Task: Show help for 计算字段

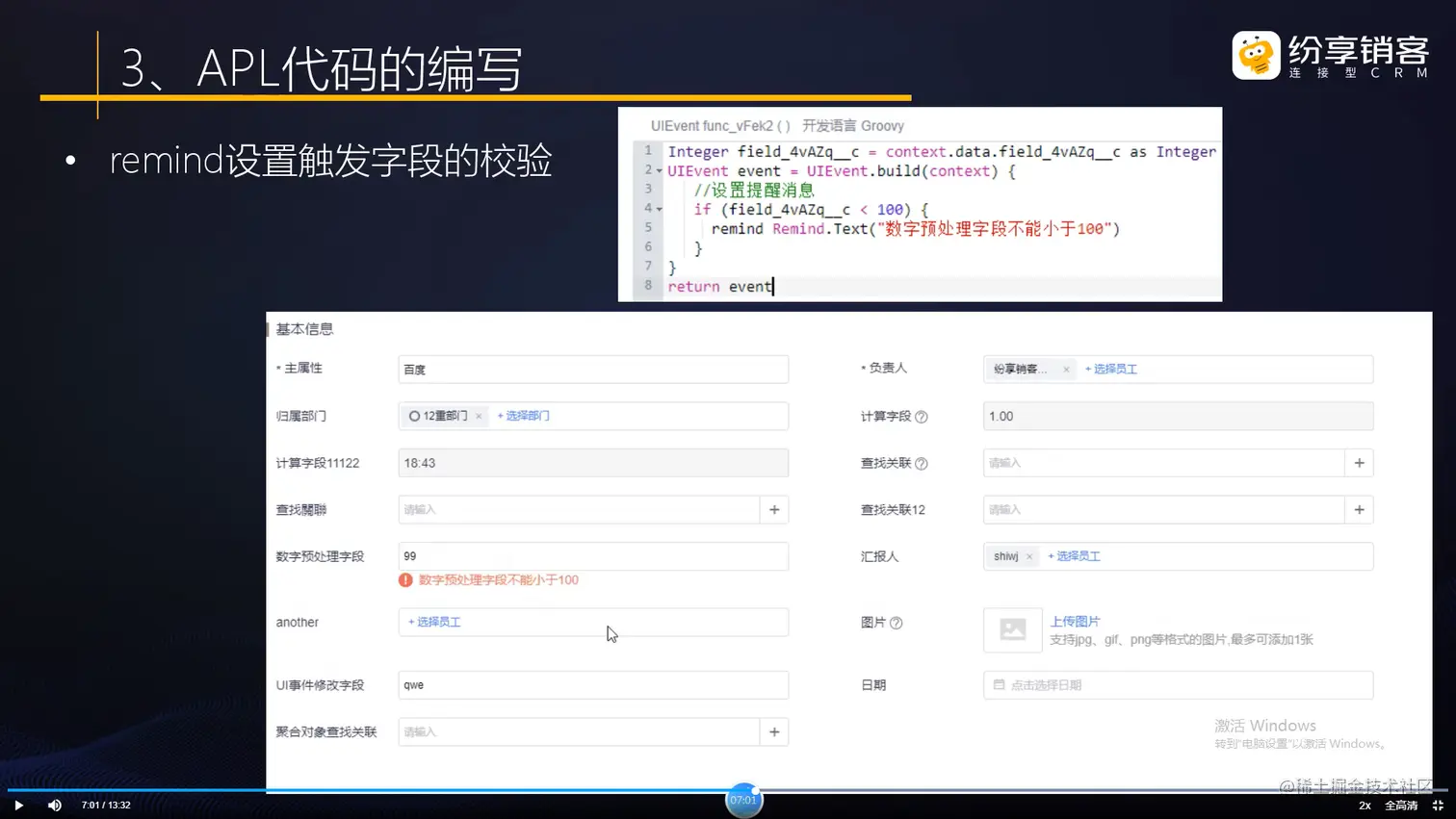Action: [x=922, y=417]
